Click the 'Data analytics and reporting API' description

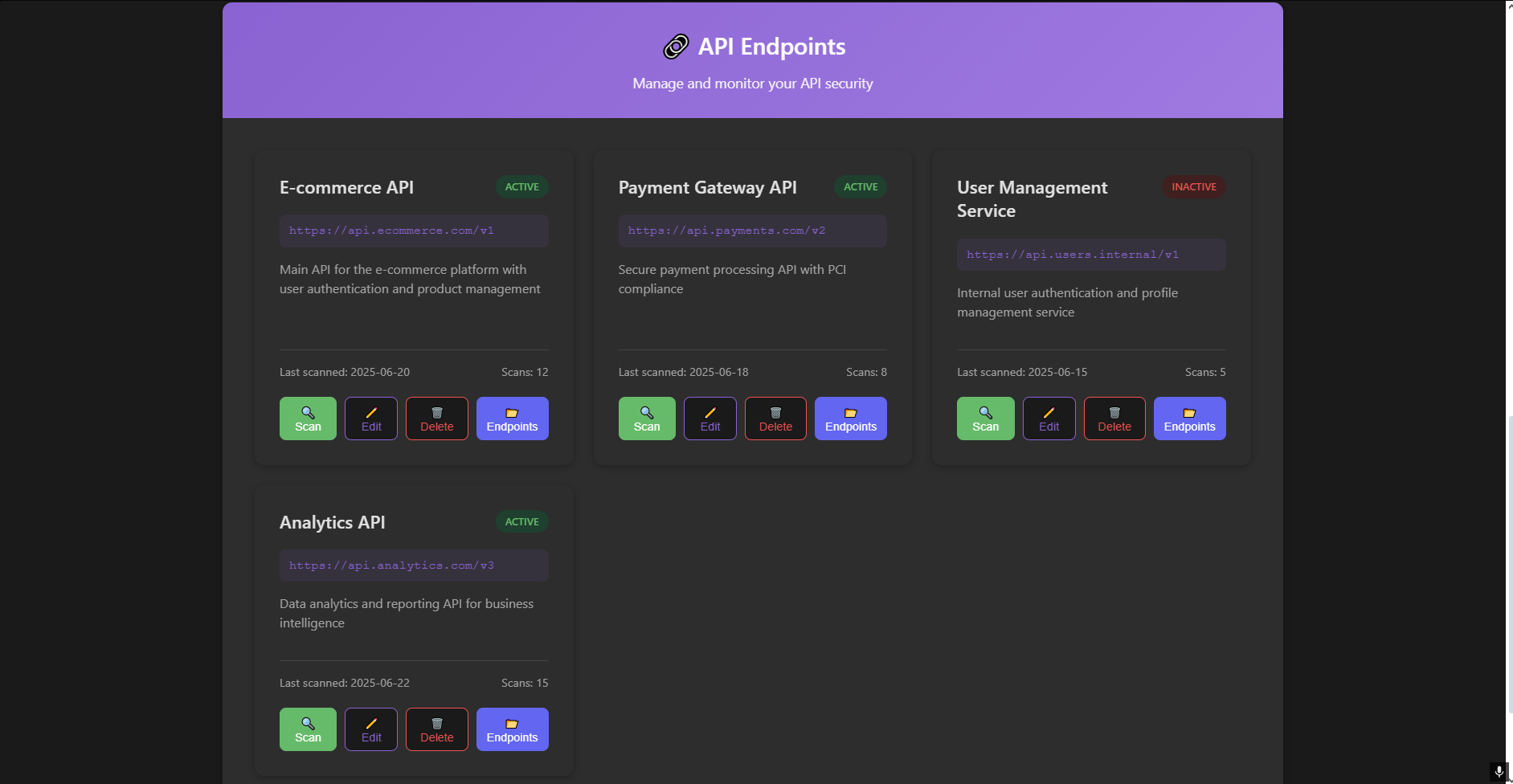pyautogui.click(x=407, y=613)
